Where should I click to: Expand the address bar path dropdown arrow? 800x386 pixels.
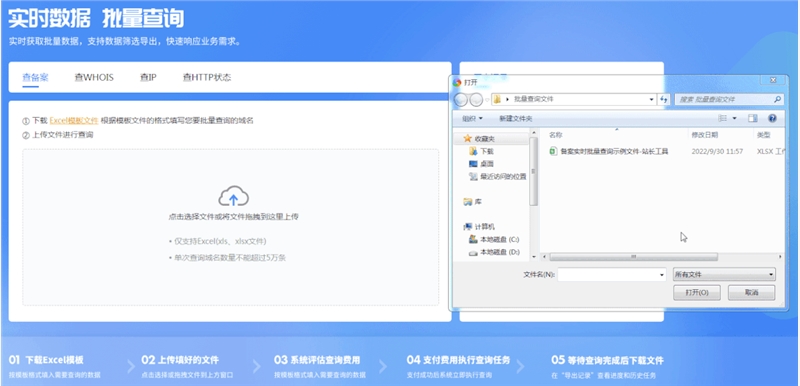click(x=652, y=99)
